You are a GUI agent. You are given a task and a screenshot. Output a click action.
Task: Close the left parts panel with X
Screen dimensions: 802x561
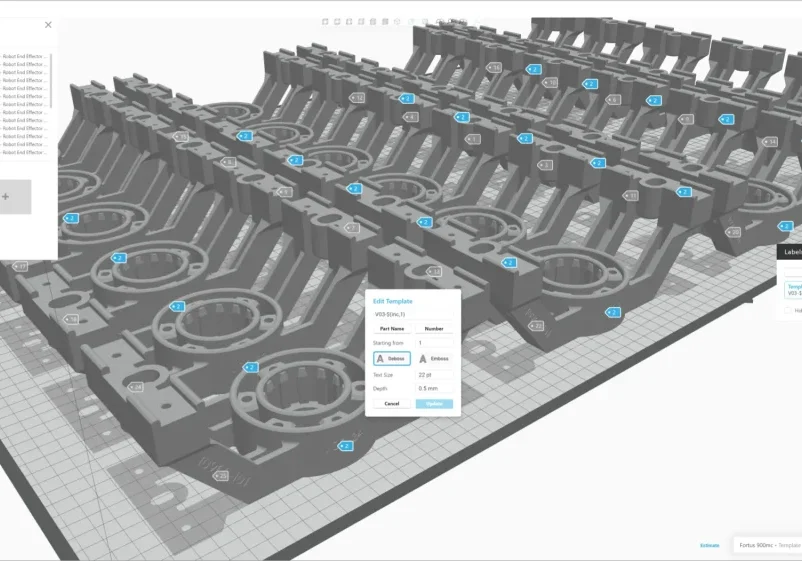pyautogui.click(x=48, y=25)
